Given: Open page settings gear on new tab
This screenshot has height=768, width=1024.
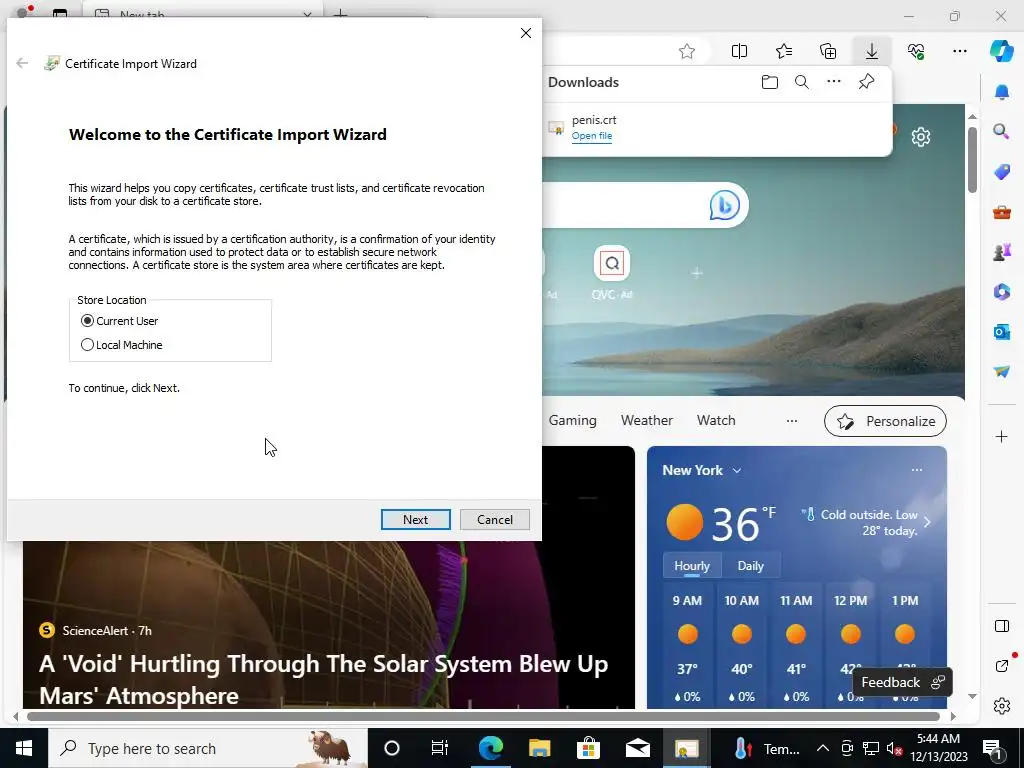Looking at the screenshot, I should (921, 137).
